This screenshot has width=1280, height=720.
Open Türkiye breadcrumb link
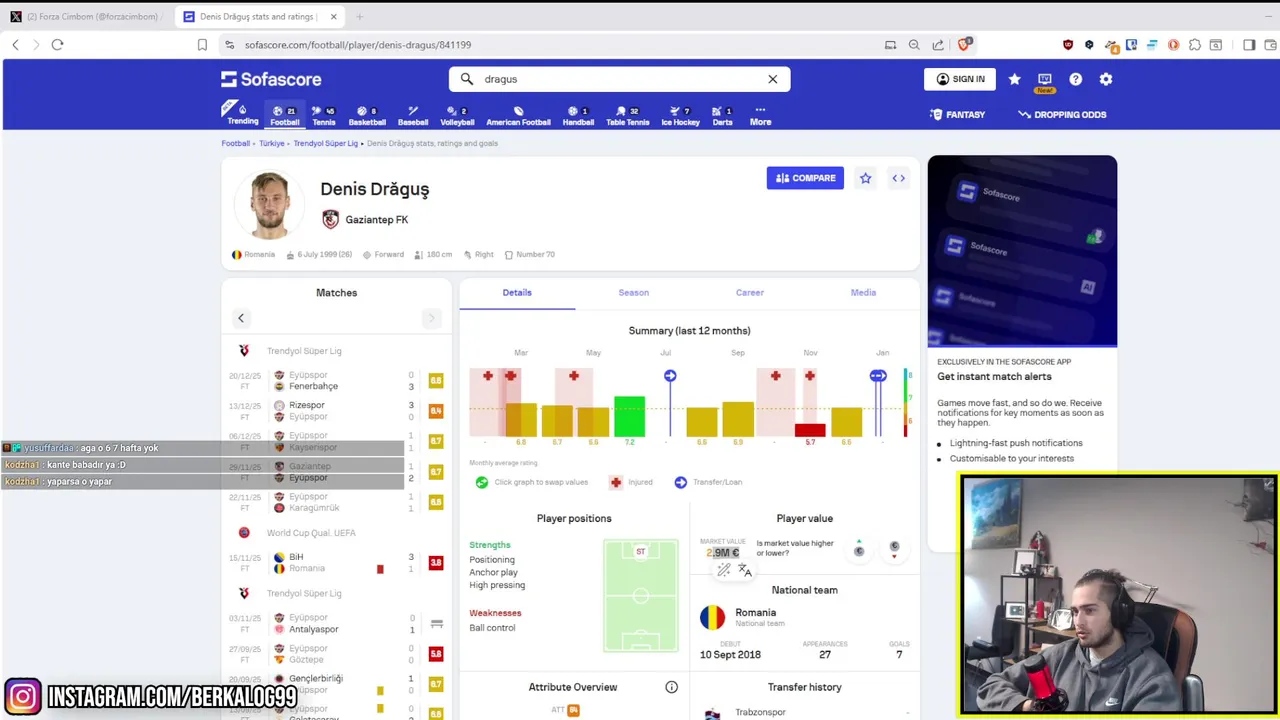click(272, 143)
